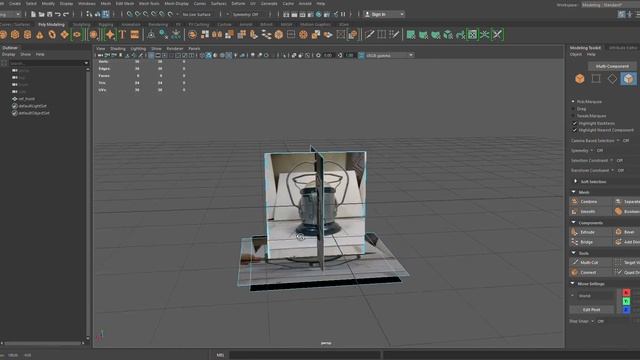Click the open scene folder icon
Image resolution: width=640 pixels, height=360 pixels.
[x=41, y=14]
